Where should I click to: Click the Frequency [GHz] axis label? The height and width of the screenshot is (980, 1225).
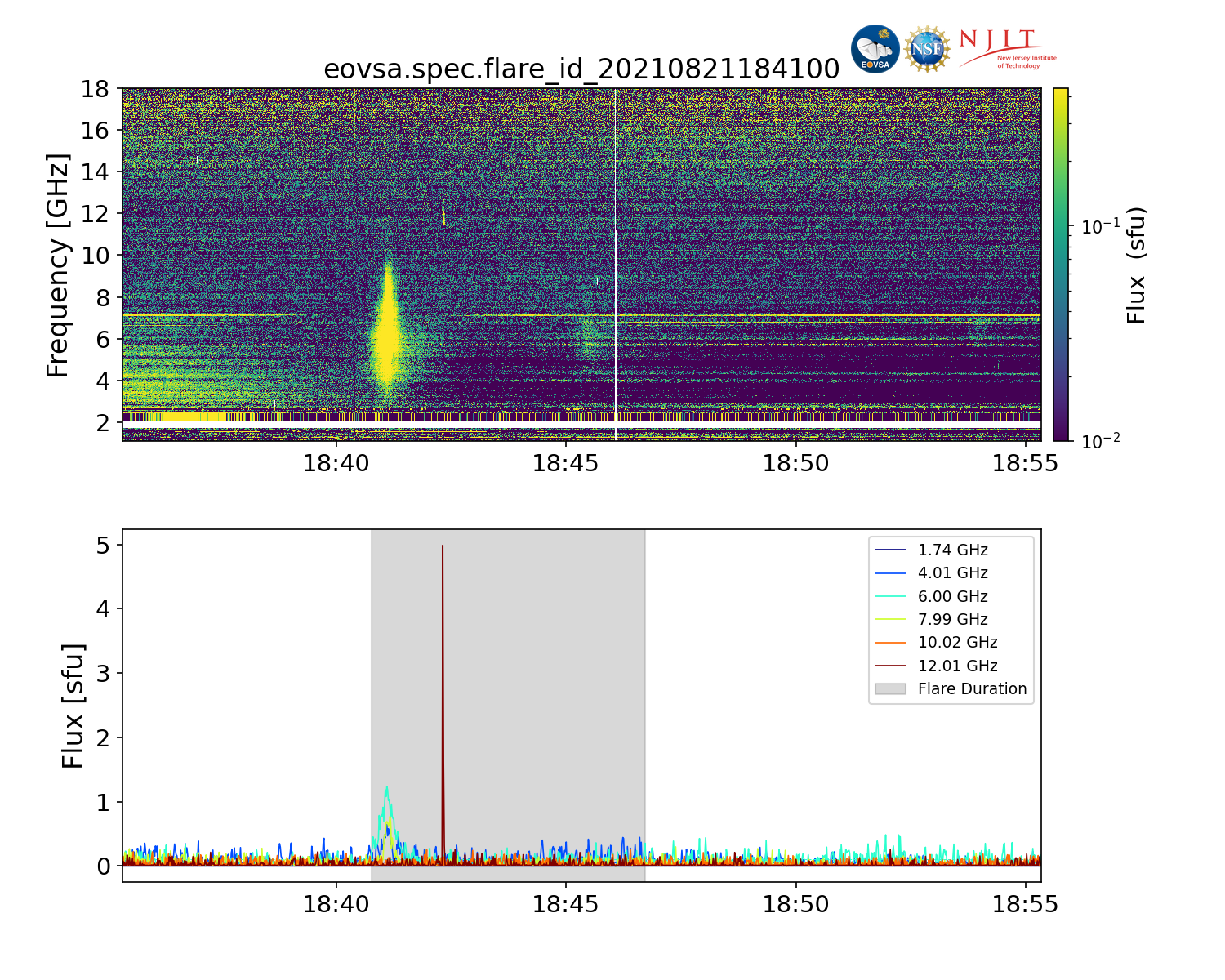[58, 265]
